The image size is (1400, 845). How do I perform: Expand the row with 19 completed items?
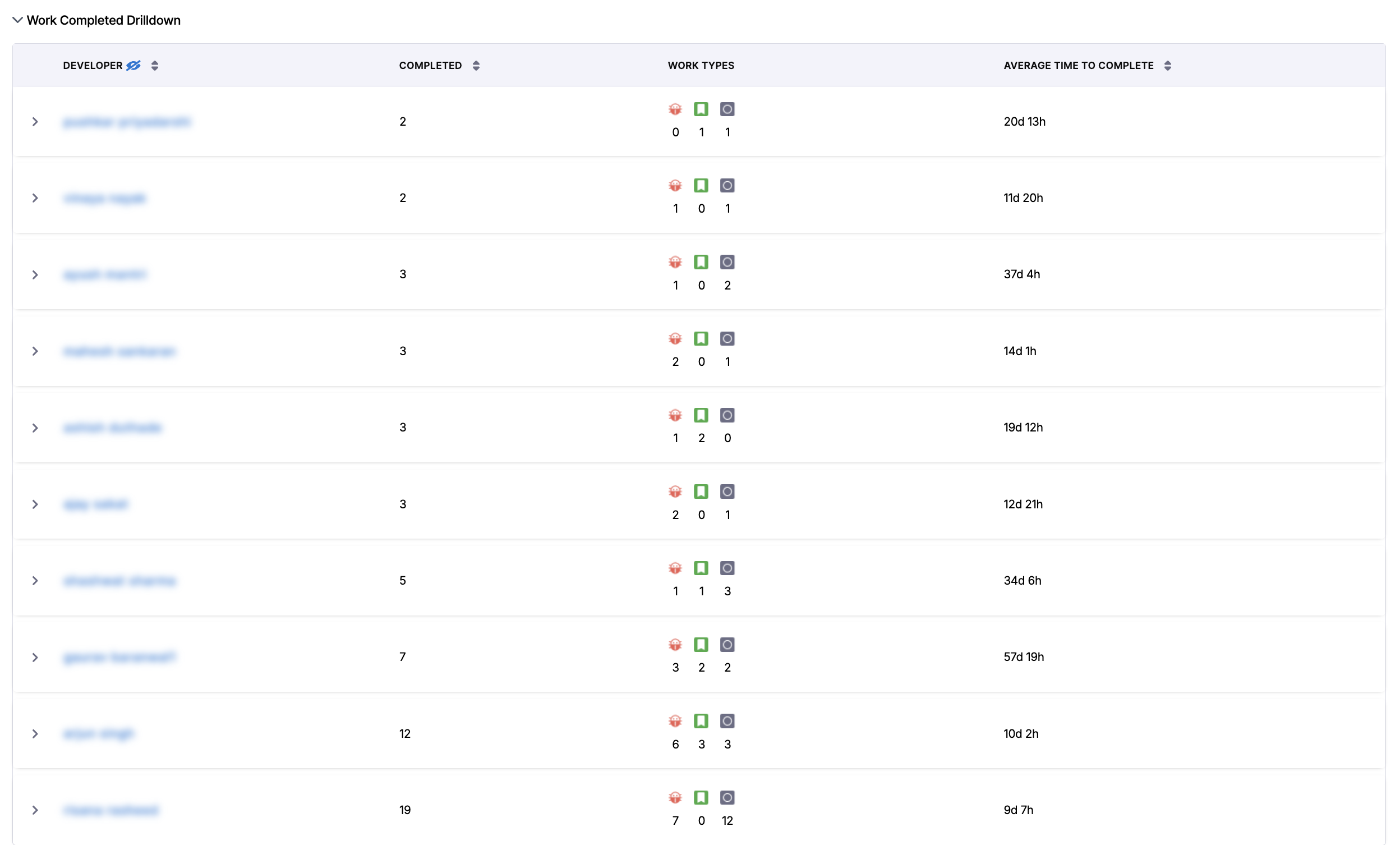tap(35, 810)
